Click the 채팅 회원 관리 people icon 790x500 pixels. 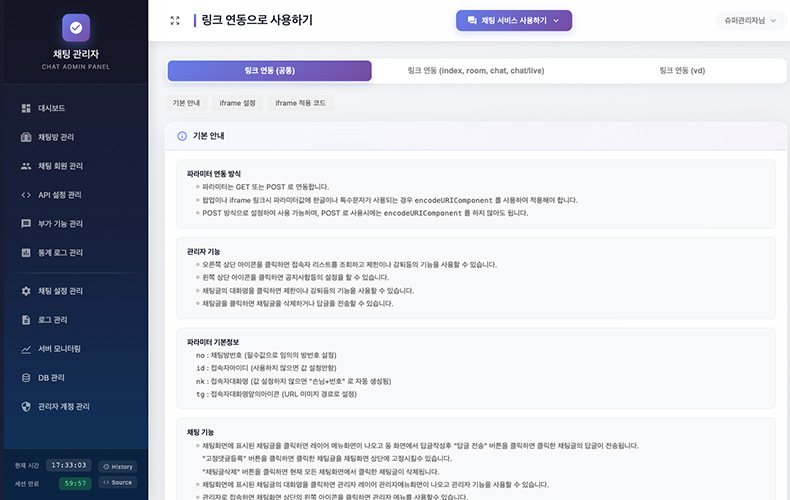pyautogui.click(x=26, y=166)
